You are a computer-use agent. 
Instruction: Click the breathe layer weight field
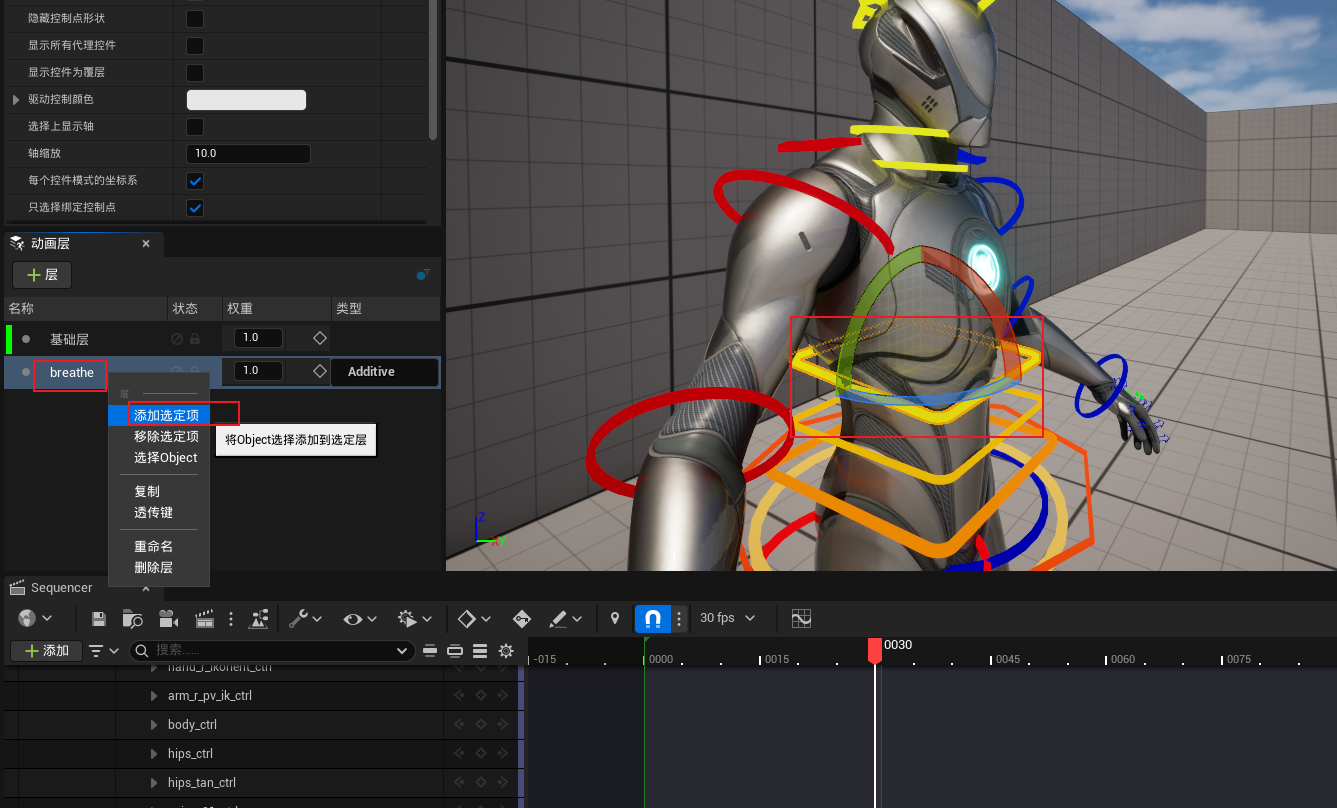[258, 371]
